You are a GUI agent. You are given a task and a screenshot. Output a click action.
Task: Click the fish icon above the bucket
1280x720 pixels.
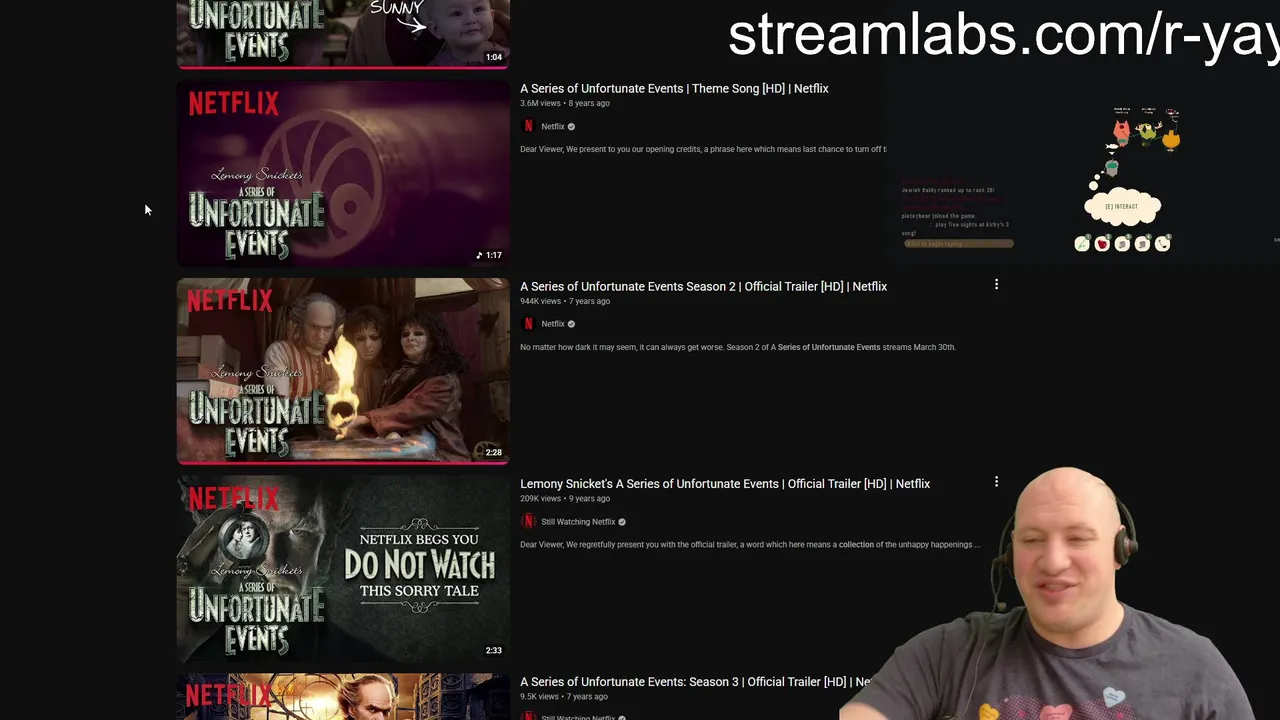tap(1111, 148)
